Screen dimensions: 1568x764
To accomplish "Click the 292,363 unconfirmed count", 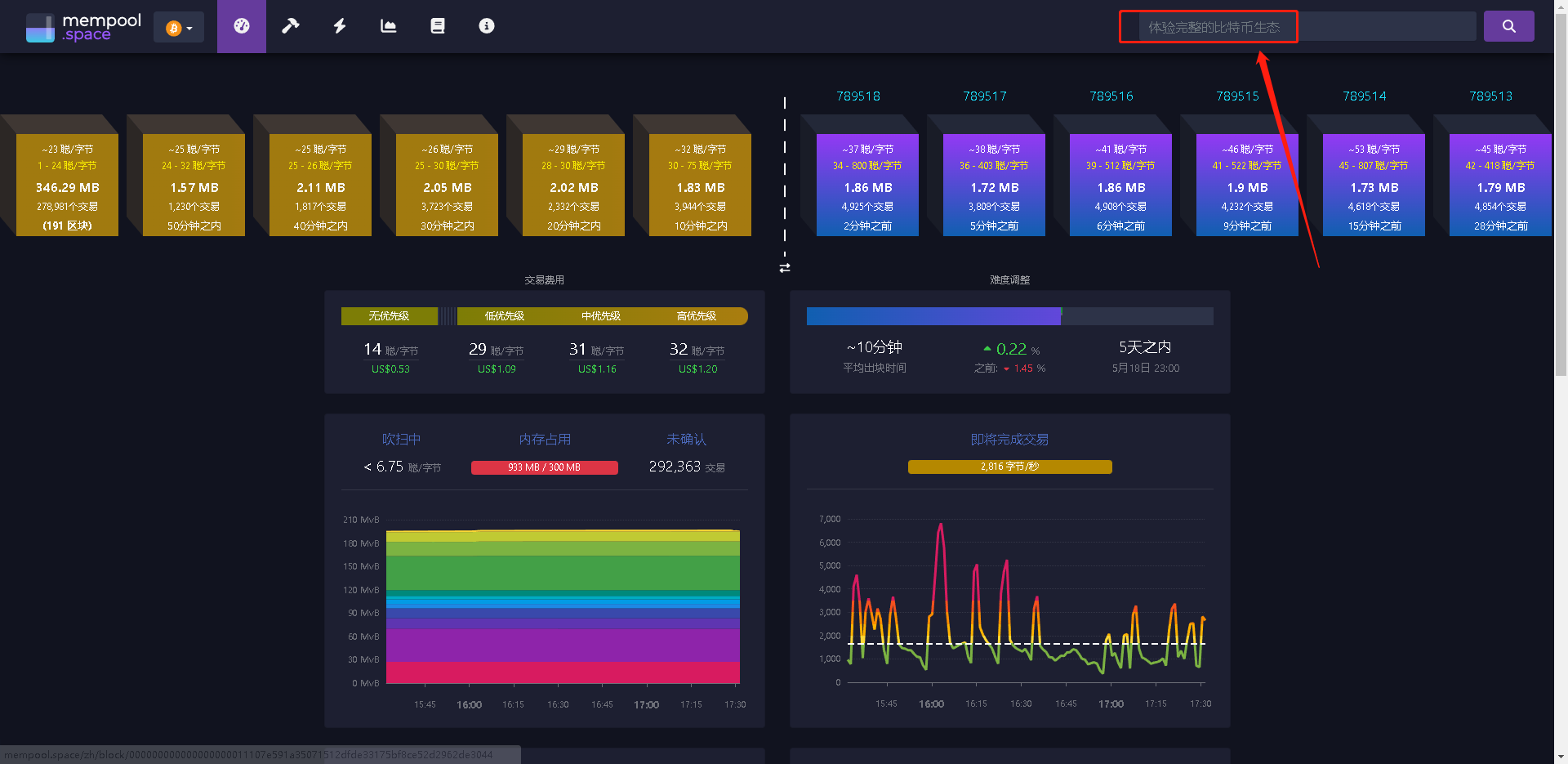I will tap(675, 467).
